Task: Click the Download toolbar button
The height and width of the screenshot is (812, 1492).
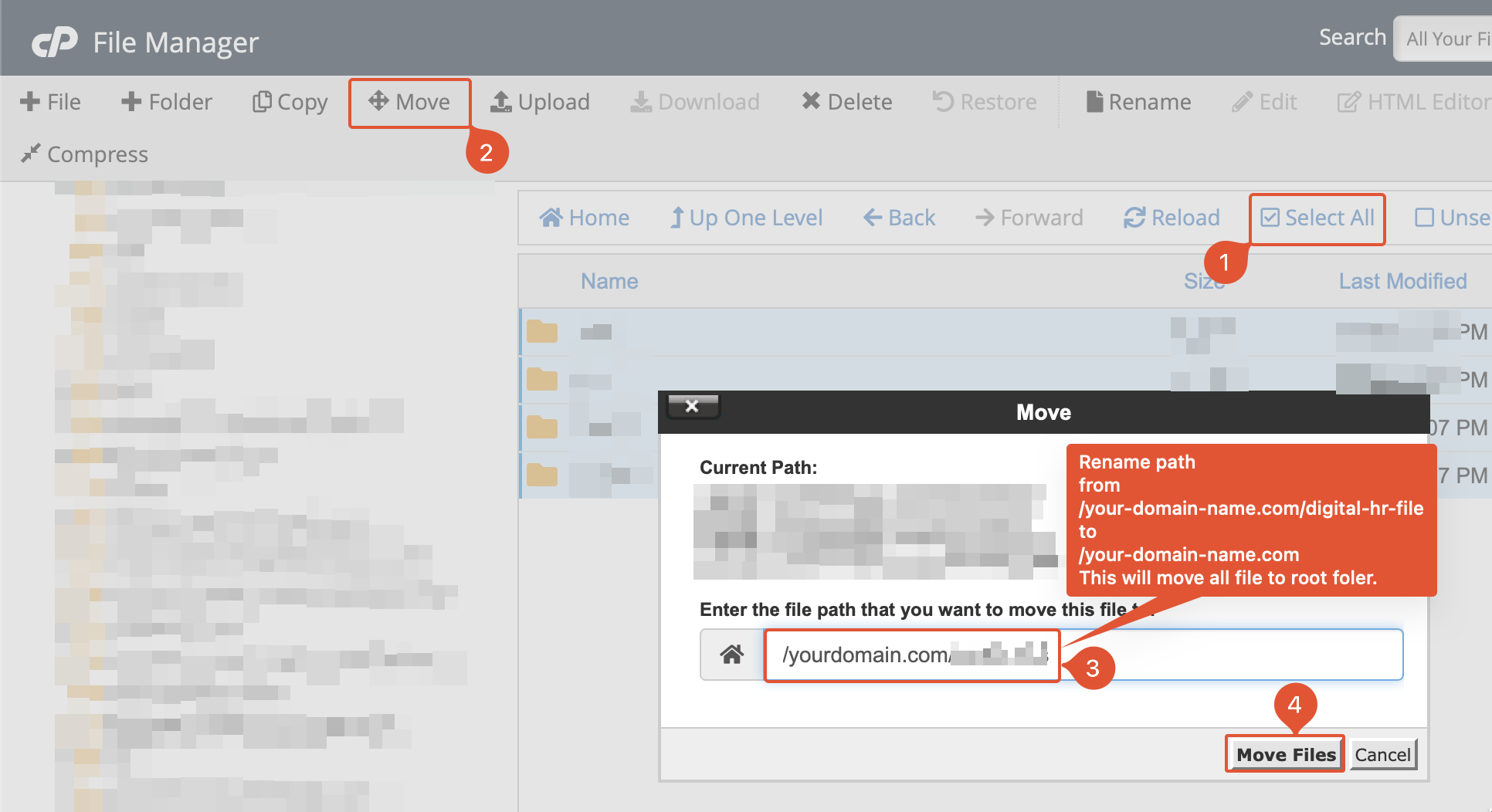Action: click(x=695, y=102)
